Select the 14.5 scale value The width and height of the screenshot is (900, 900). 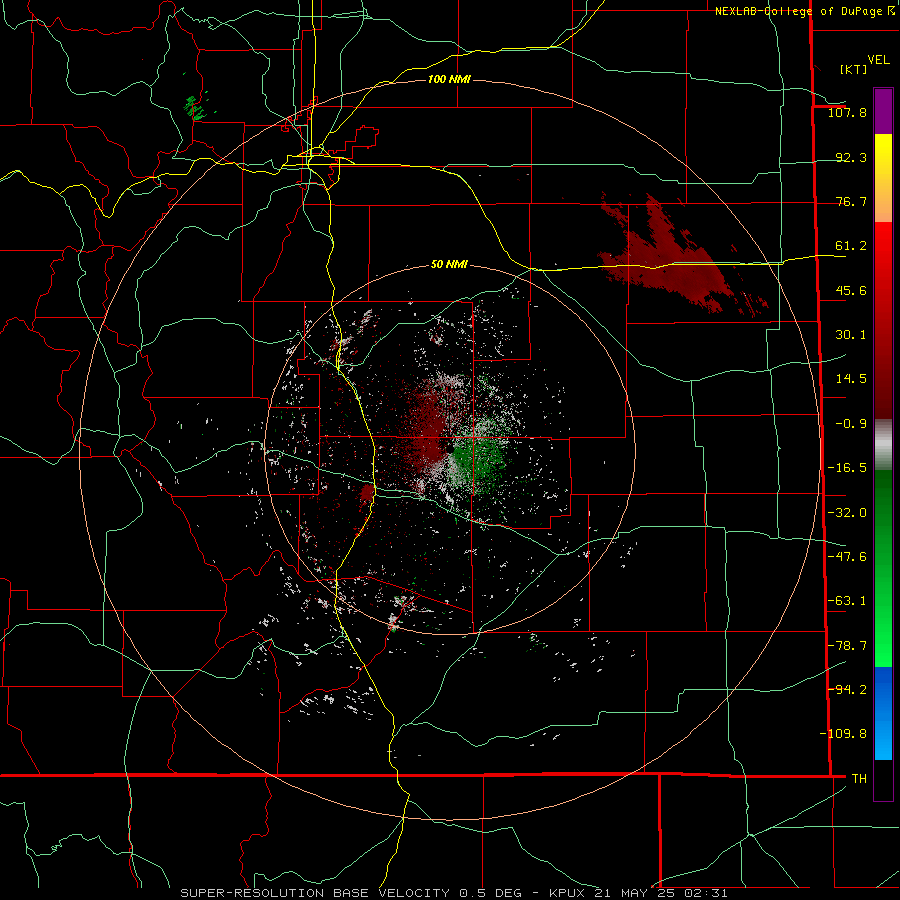(851, 379)
